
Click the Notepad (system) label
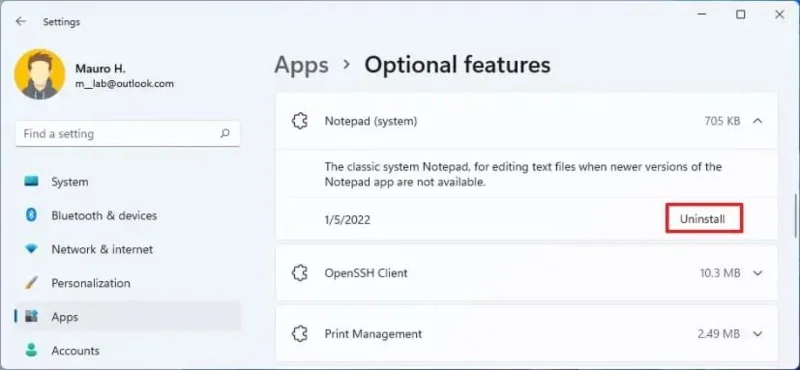pos(371,121)
